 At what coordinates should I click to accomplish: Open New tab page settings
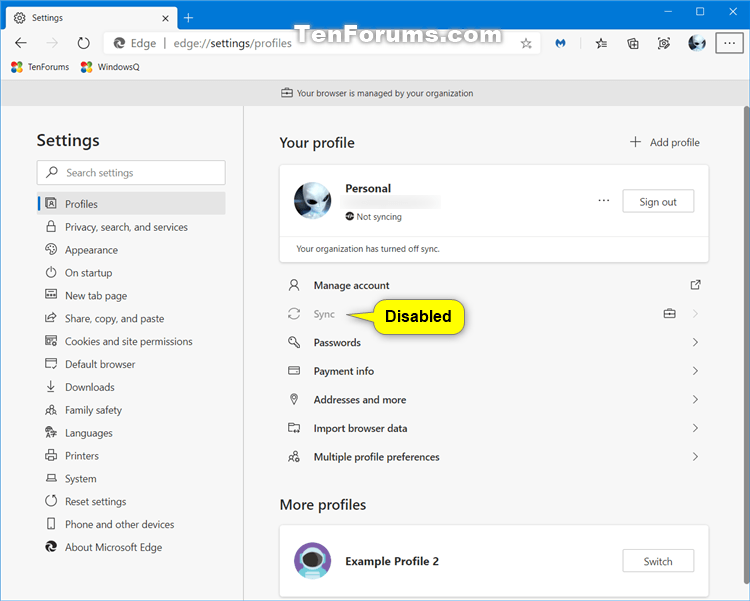coord(96,296)
